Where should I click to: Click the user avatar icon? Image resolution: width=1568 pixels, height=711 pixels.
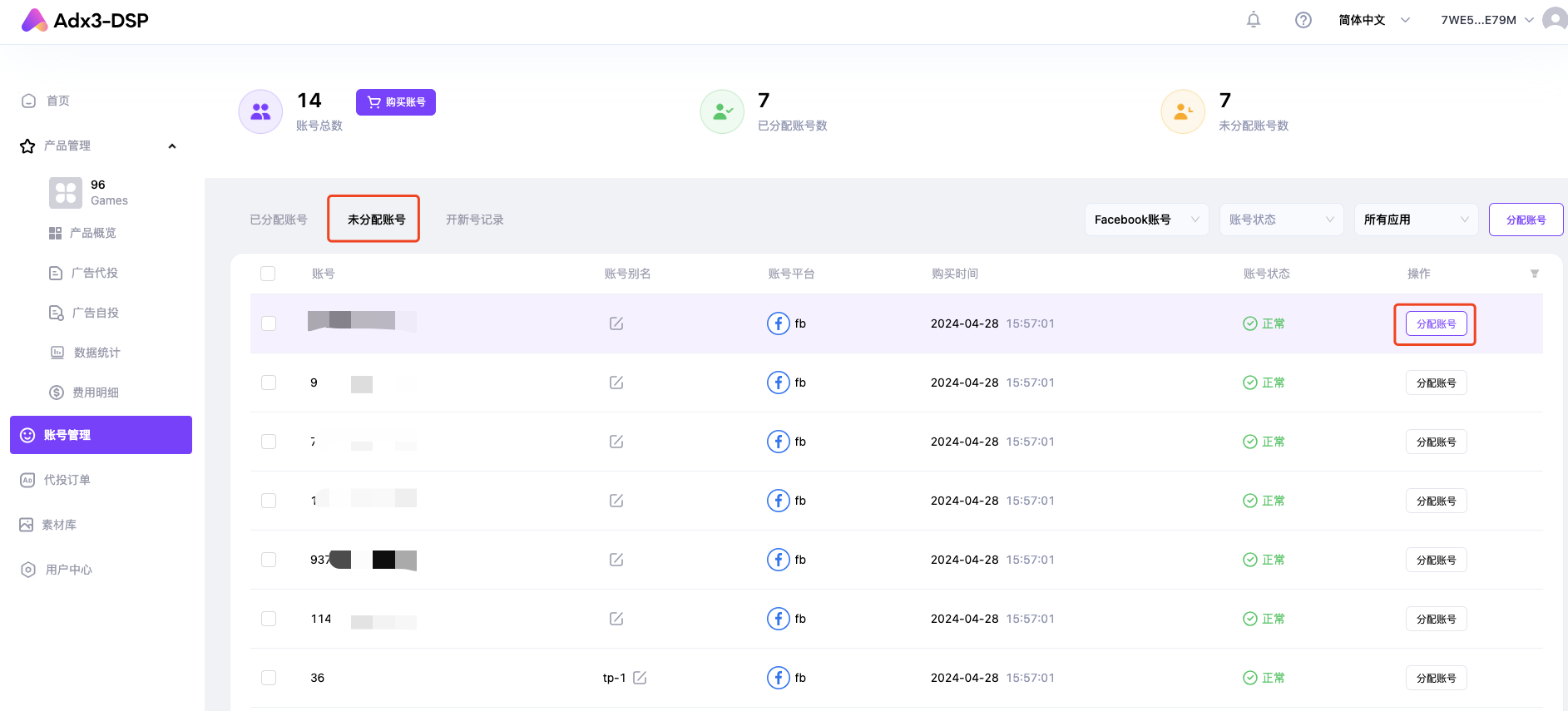[x=1554, y=19]
